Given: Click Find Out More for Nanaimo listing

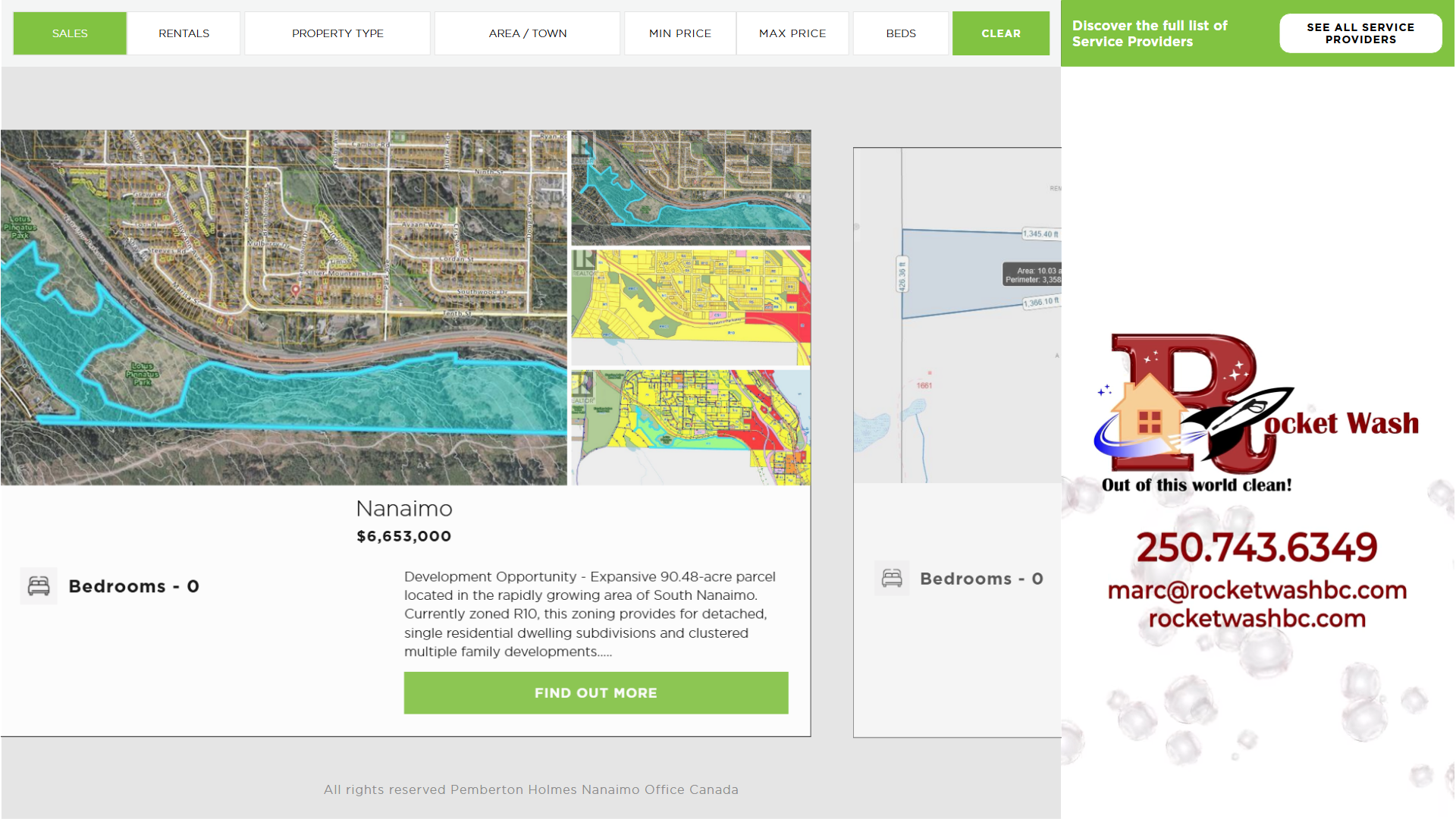Looking at the screenshot, I should click(595, 692).
